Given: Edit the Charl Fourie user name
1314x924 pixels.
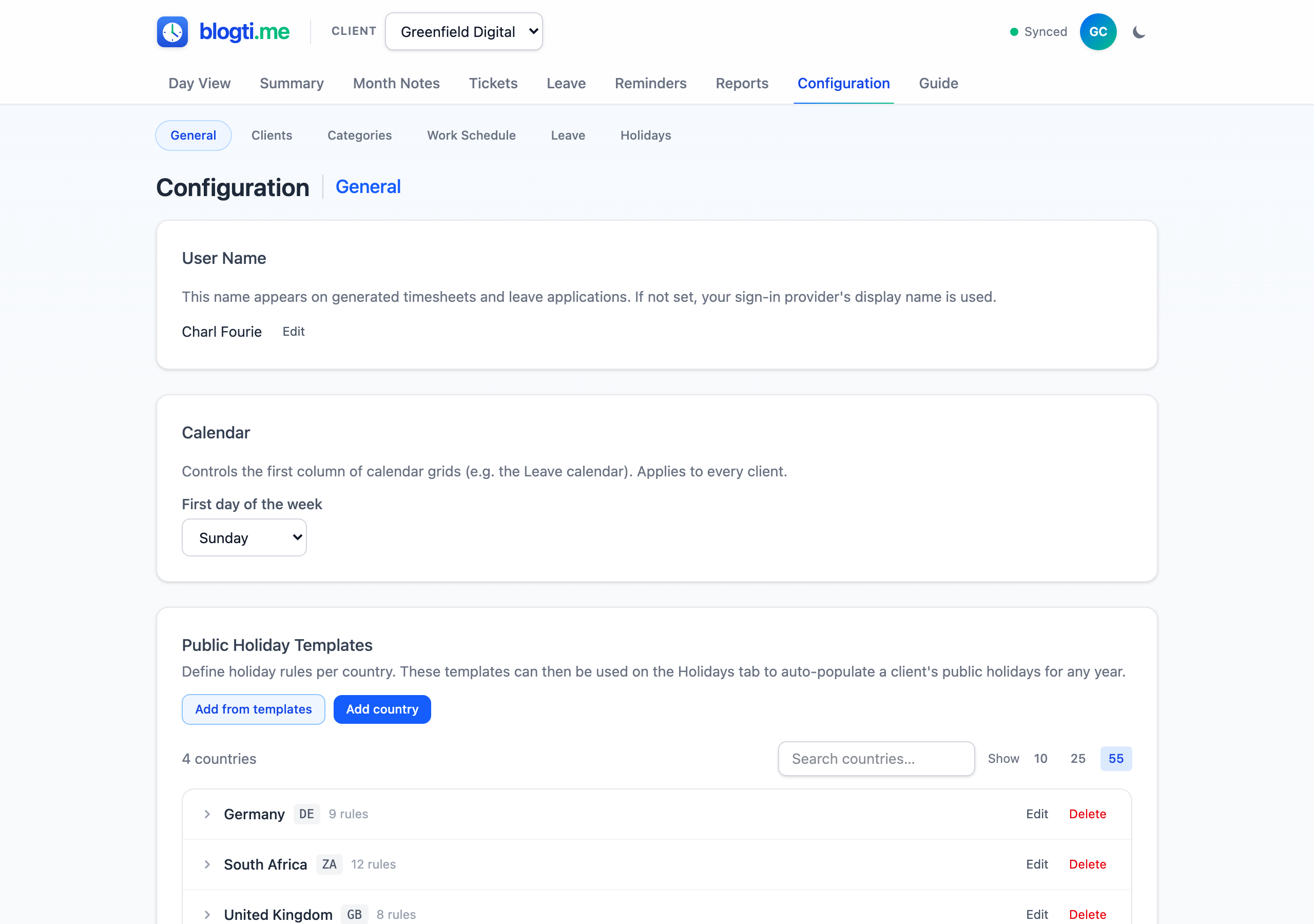Looking at the screenshot, I should point(294,332).
